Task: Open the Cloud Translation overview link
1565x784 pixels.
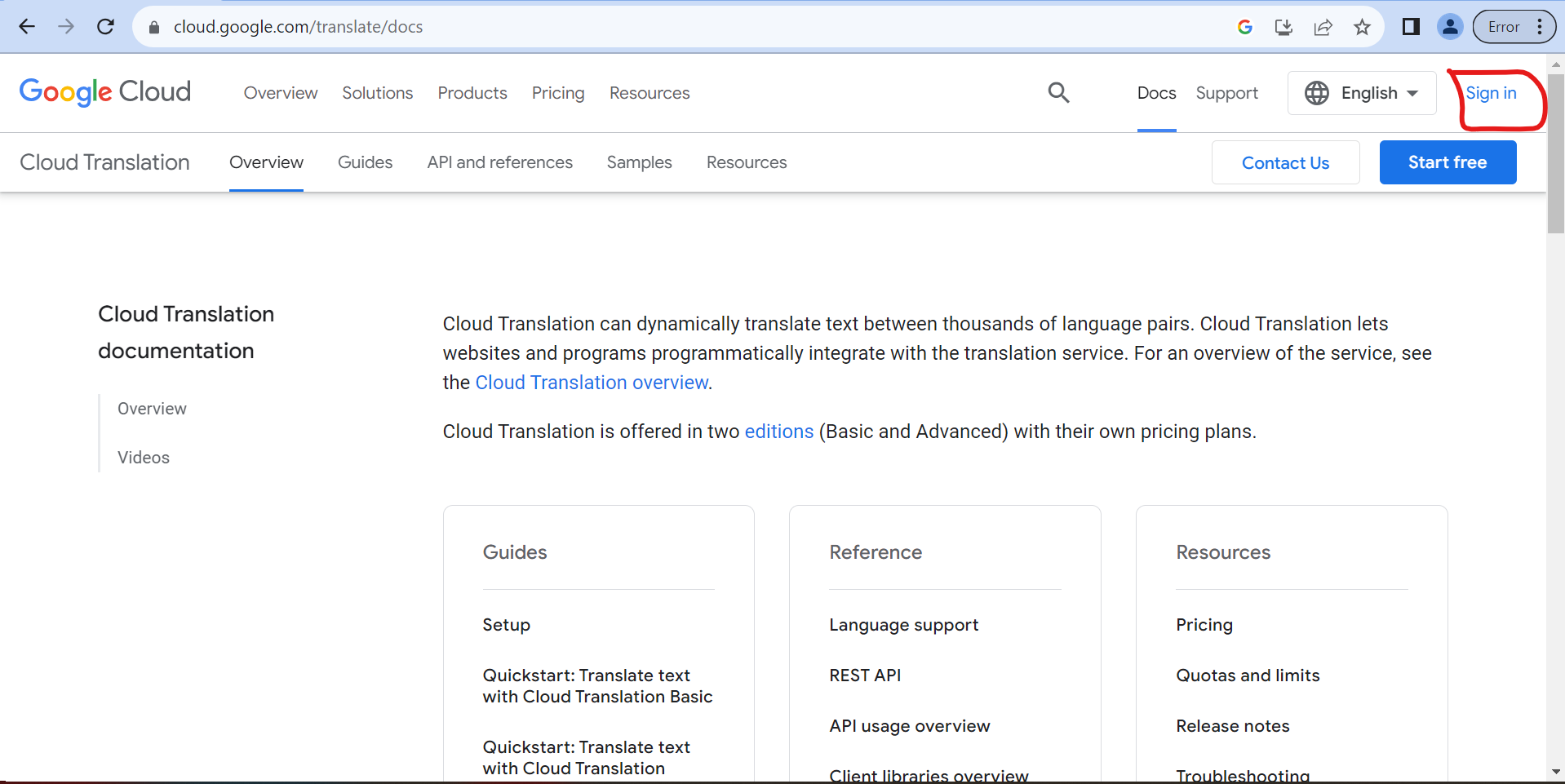Action: (592, 383)
